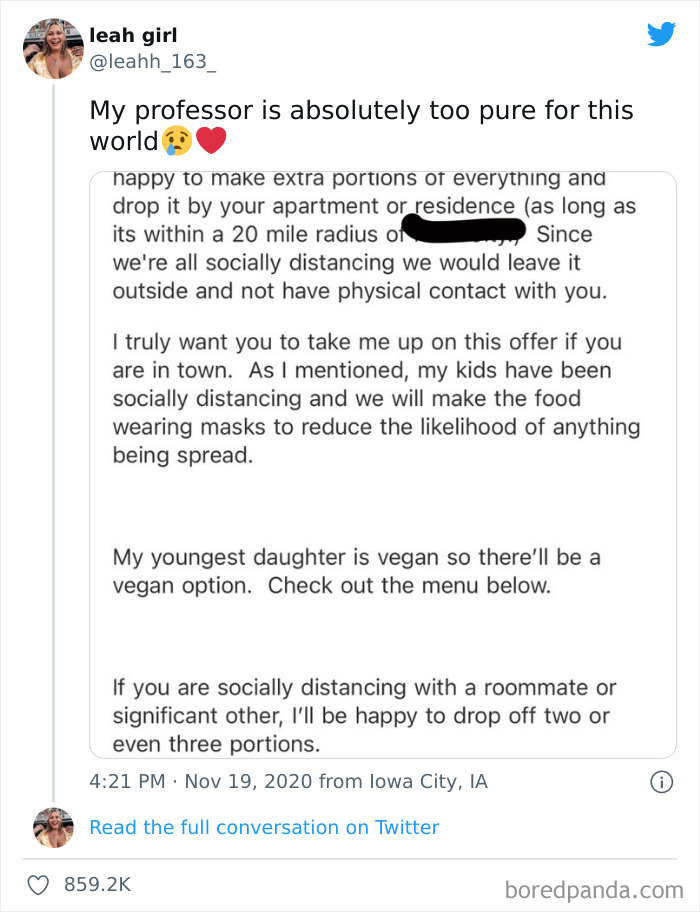Screen dimensions: 700x912
Task: Click the red heart emoji in the tweet
Action: (209, 140)
